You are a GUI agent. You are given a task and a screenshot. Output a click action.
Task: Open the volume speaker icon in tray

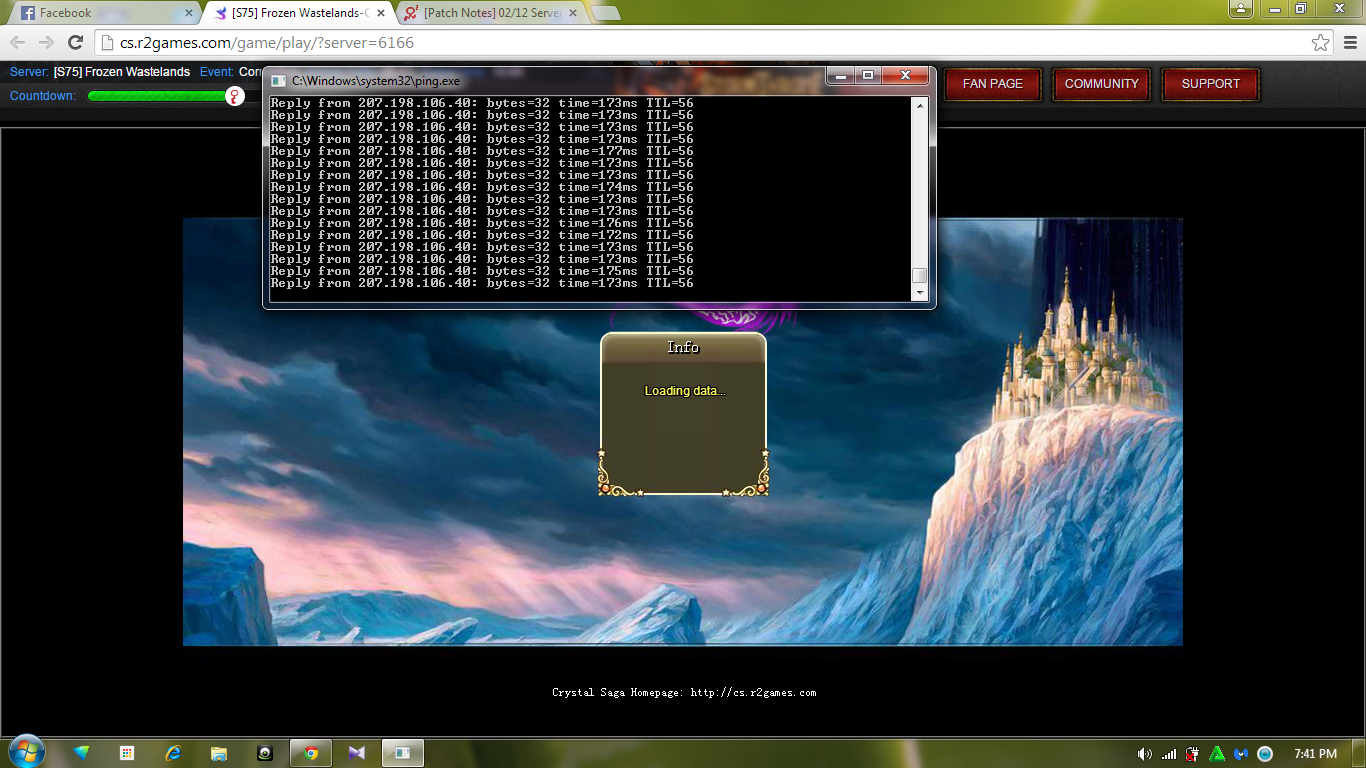tap(1144, 754)
